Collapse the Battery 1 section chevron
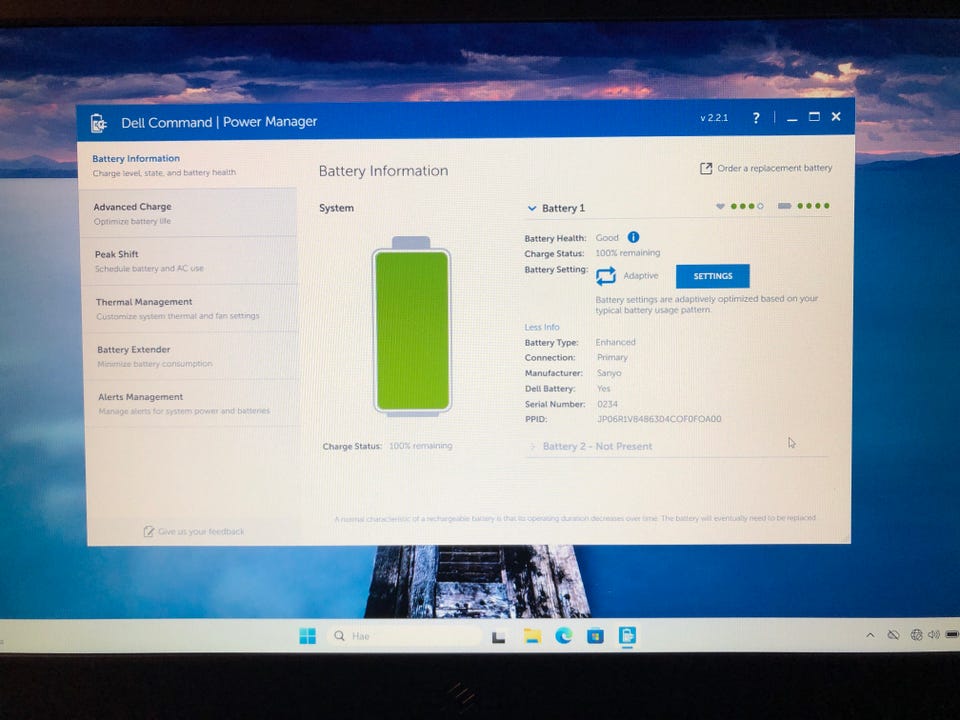This screenshot has width=960, height=720. tap(531, 208)
